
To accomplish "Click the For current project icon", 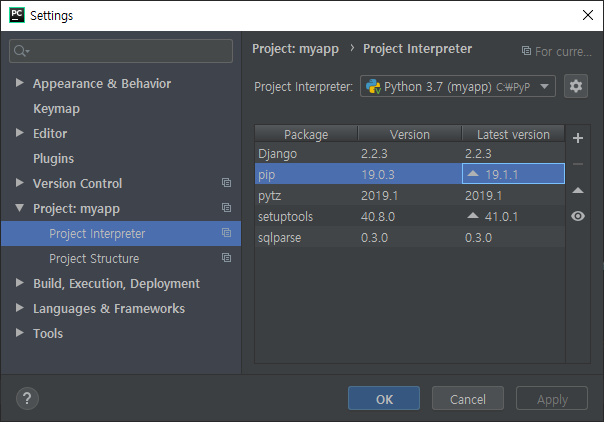I will 526,50.
